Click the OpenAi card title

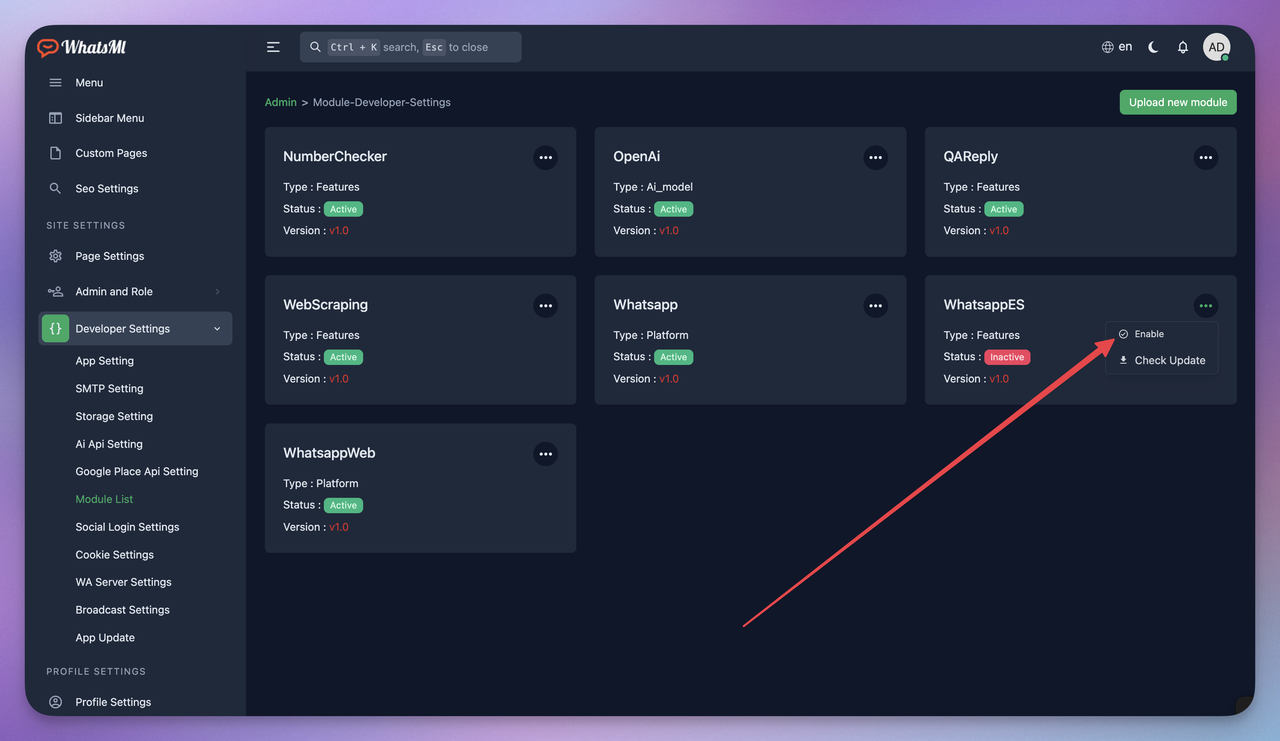coord(636,156)
